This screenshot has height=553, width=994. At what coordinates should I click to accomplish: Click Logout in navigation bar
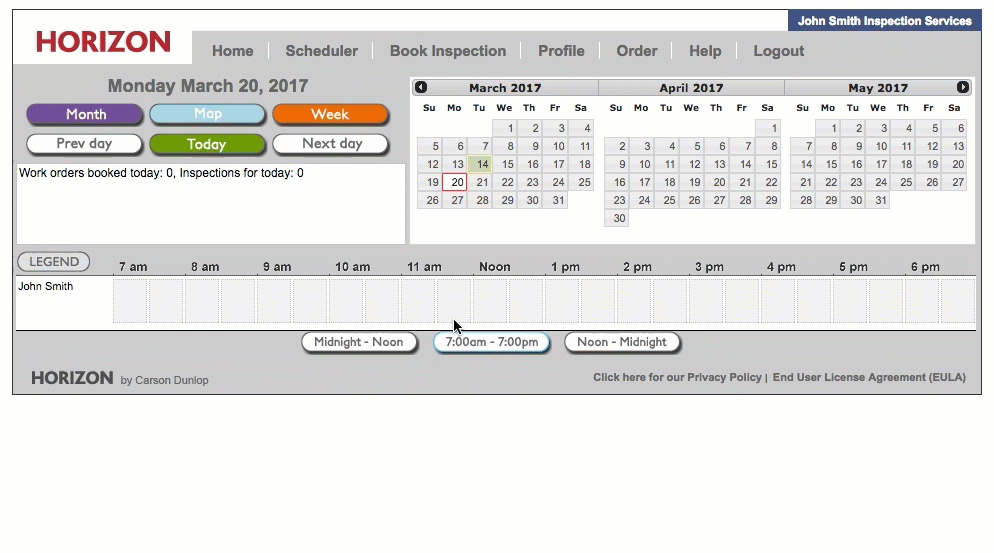pyautogui.click(x=778, y=51)
